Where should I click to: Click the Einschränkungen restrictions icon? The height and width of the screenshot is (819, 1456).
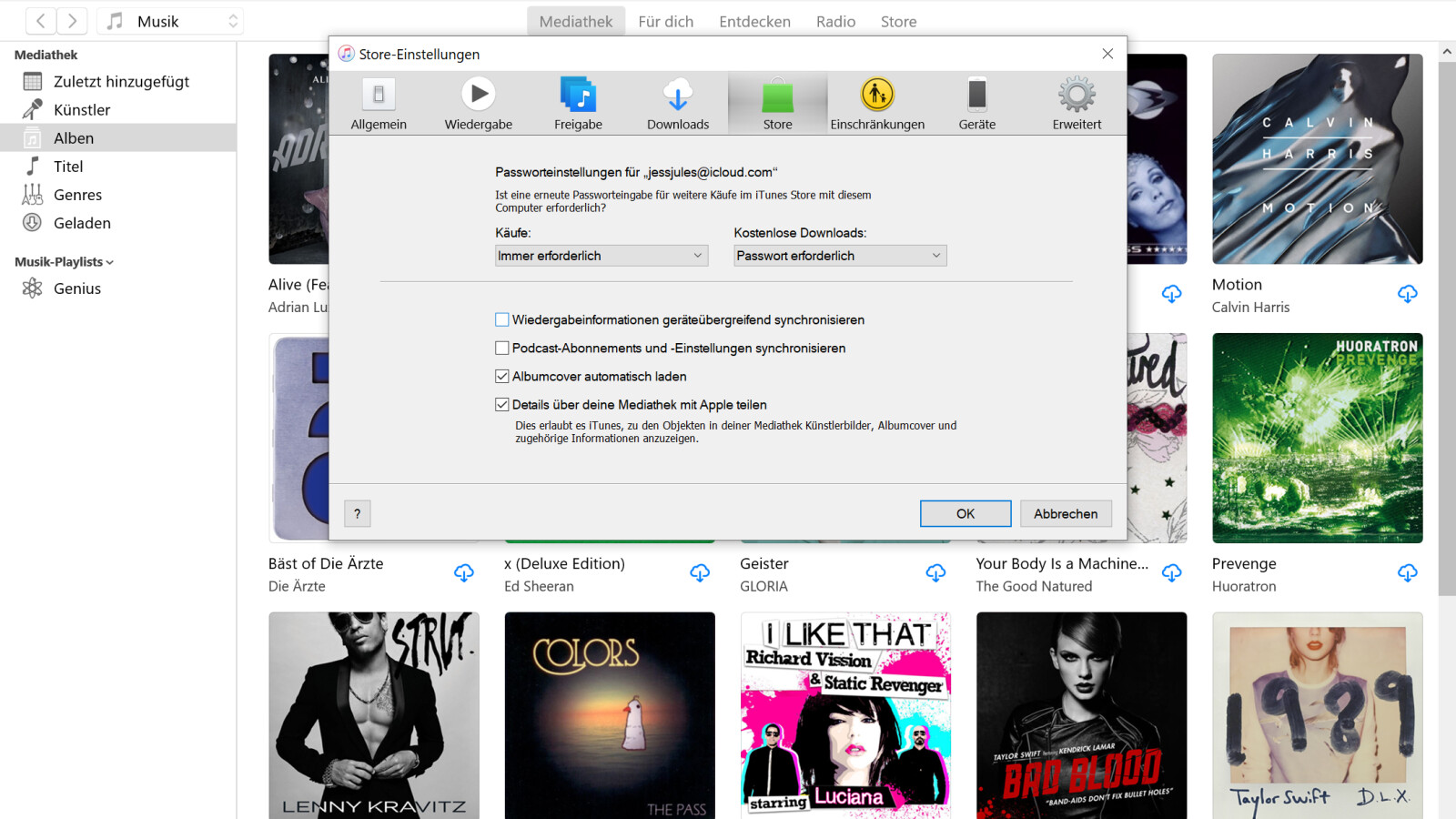click(x=876, y=102)
